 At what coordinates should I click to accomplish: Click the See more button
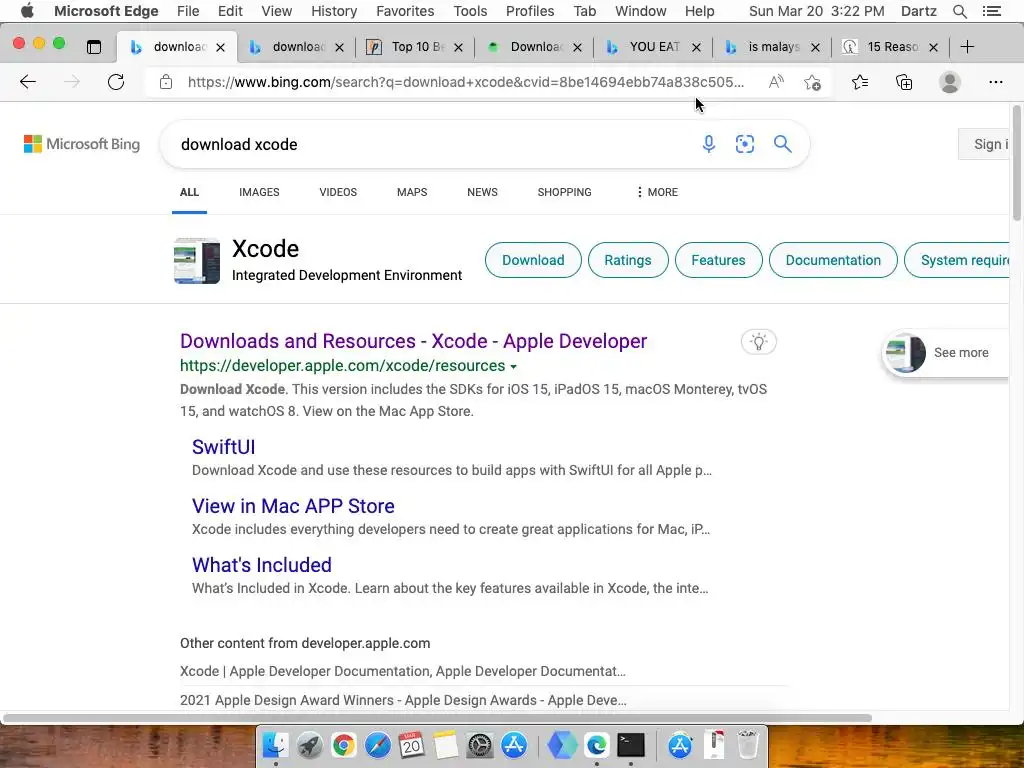pyautogui.click(x=946, y=353)
